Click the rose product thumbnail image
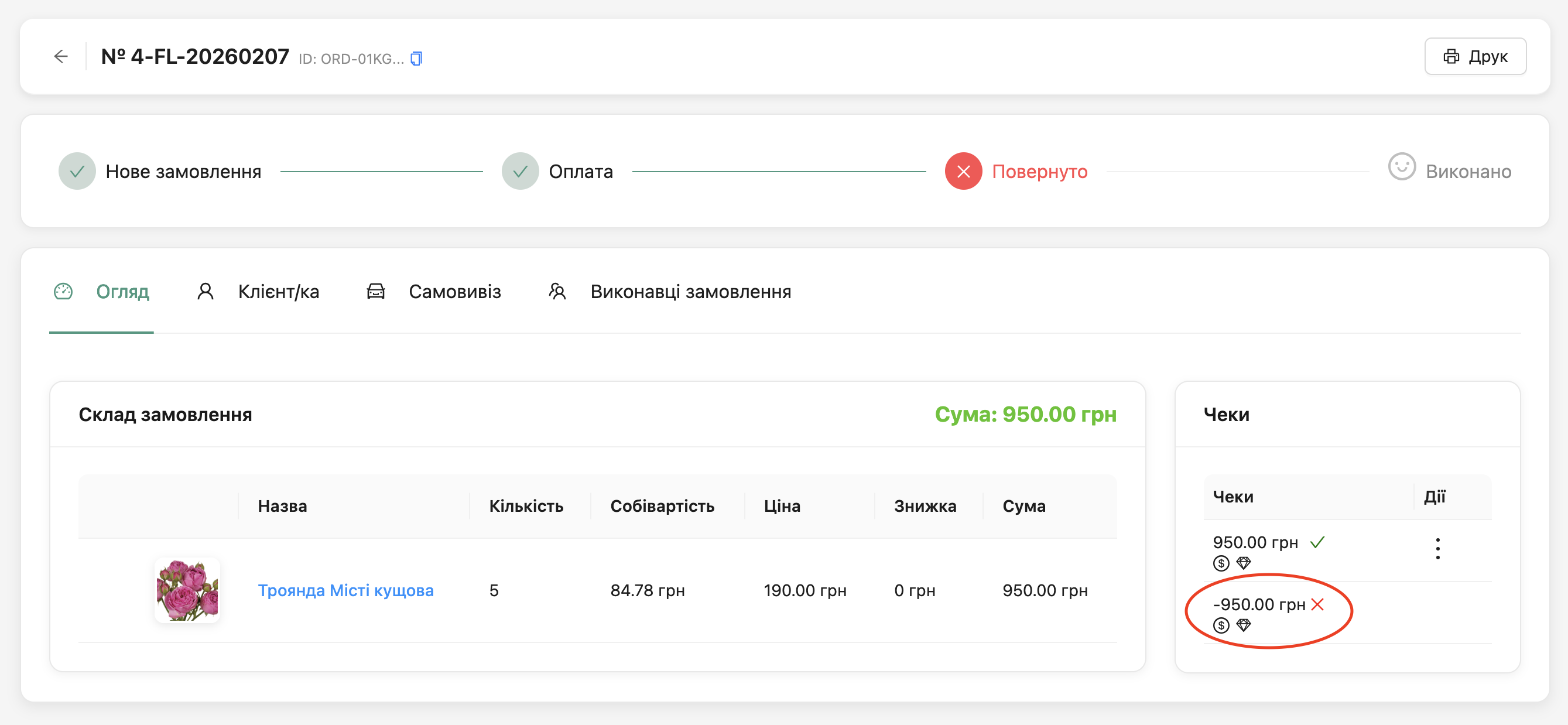The image size is (1568, 725). [x=187, y=590]
